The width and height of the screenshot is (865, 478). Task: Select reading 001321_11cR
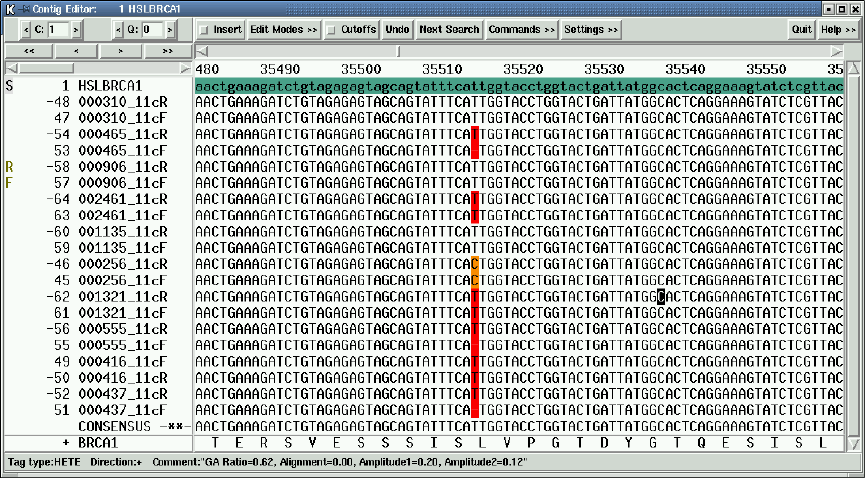122,296
